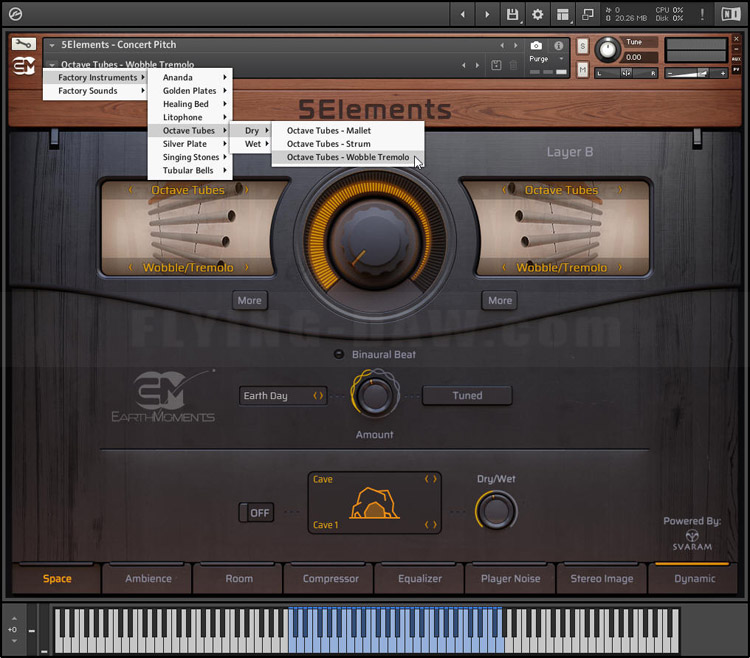Click the save floppy disk icon
This screenshot has width=750, height=658.
pos(513,14)
